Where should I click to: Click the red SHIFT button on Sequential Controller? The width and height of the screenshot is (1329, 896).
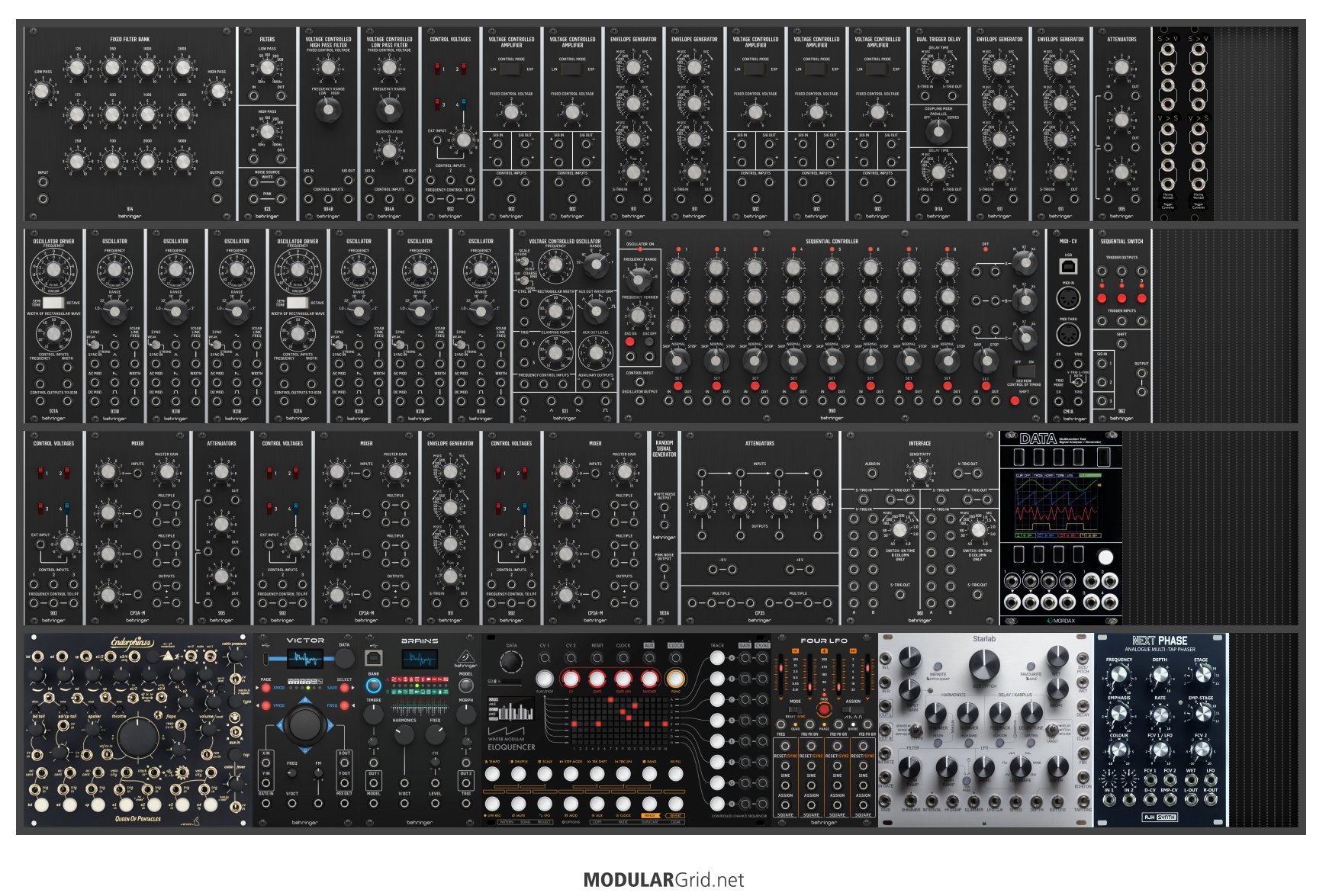tap(1015, 400)
